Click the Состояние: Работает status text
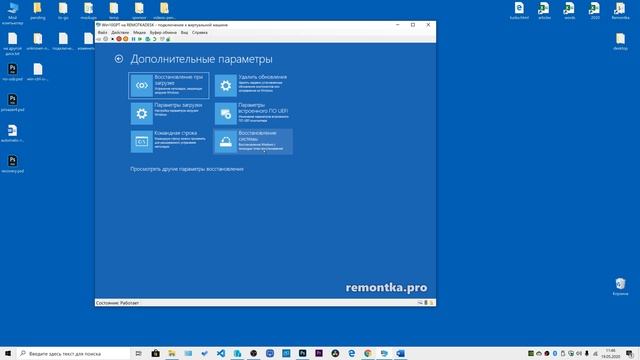Screen dimensions: 640x360 pos(118,303)
